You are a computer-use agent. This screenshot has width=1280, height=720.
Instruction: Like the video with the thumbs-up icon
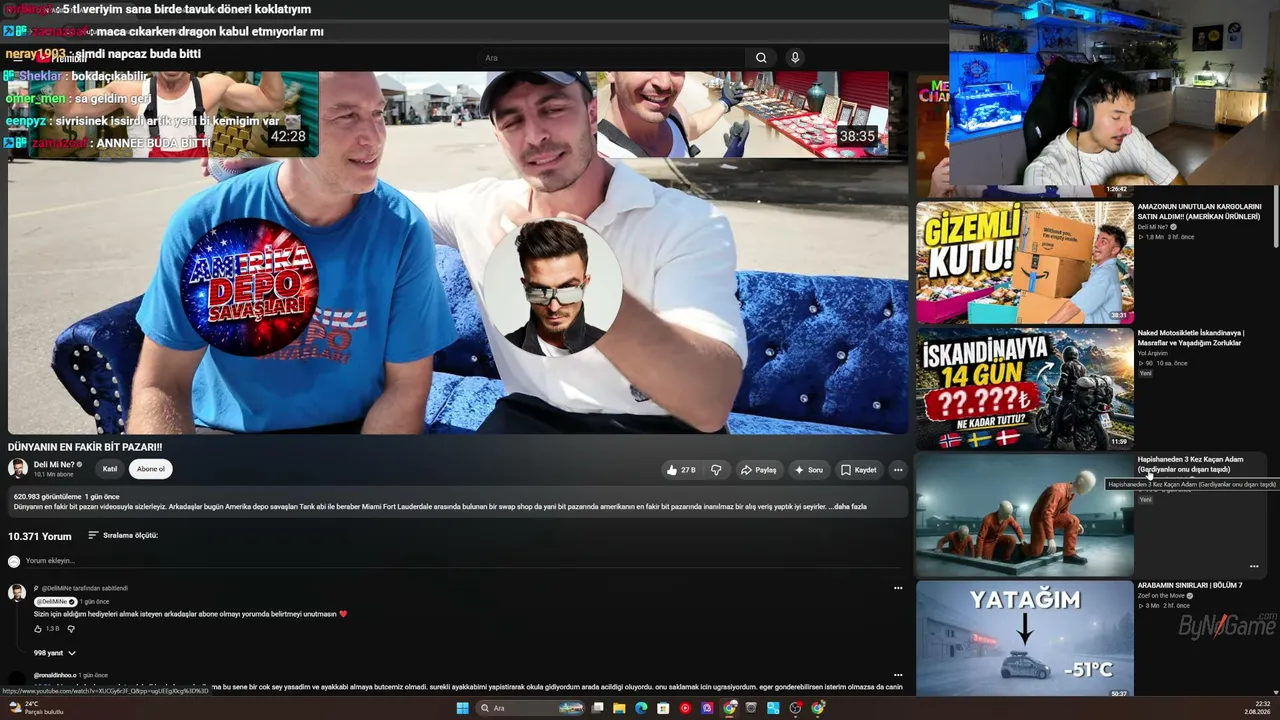[x=681, y=470]
